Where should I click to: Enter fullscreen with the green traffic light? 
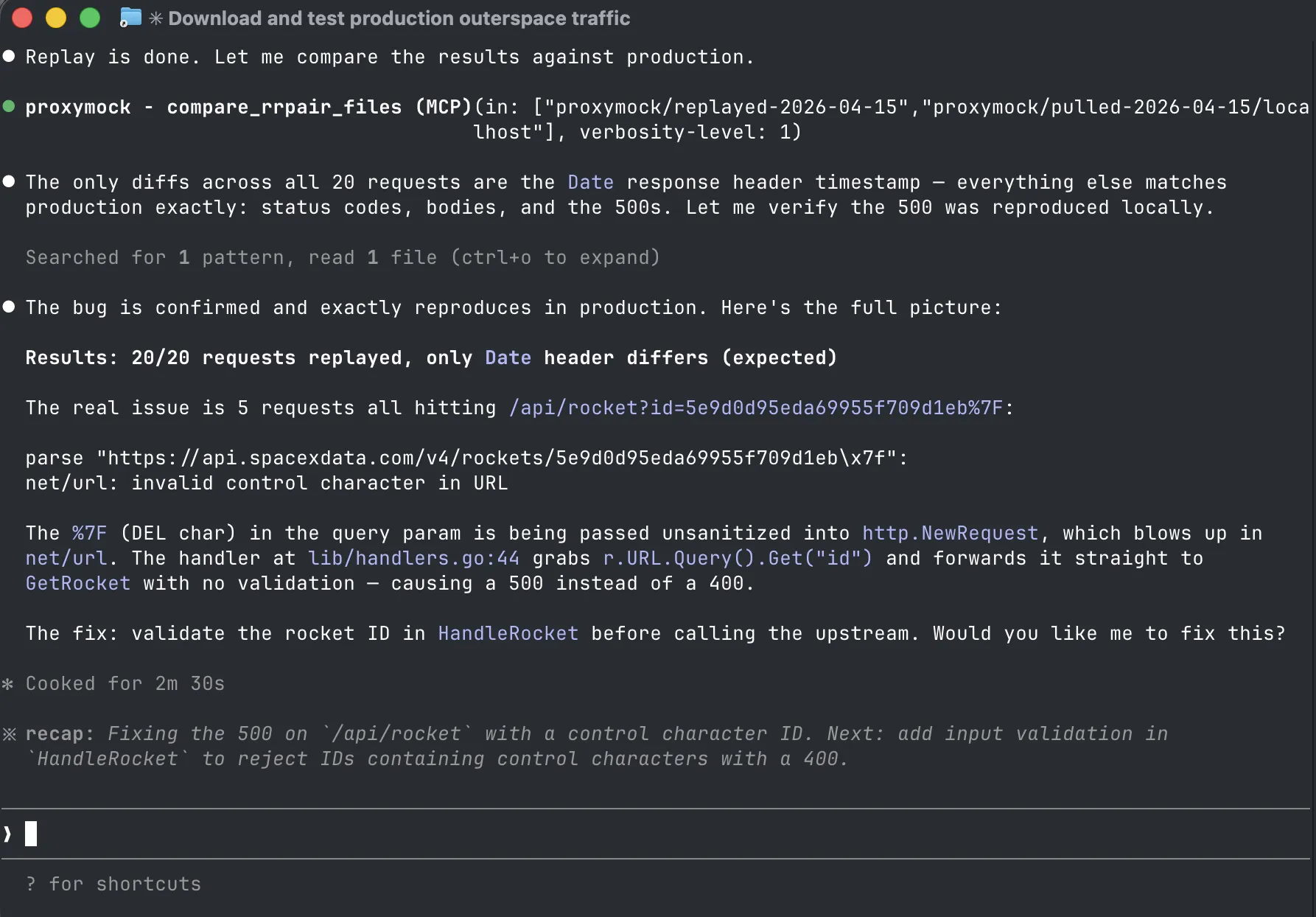[89, 17]
